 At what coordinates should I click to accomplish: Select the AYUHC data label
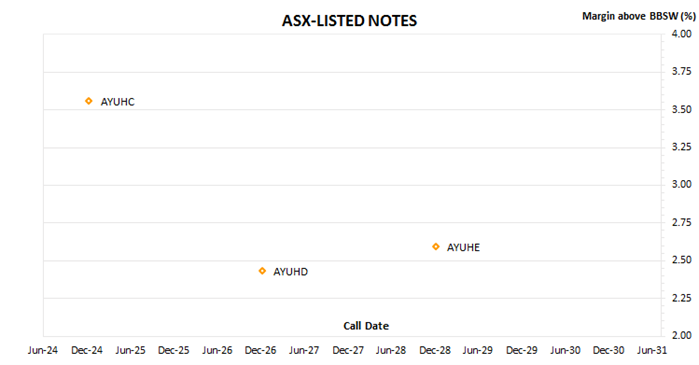(117, 102)
